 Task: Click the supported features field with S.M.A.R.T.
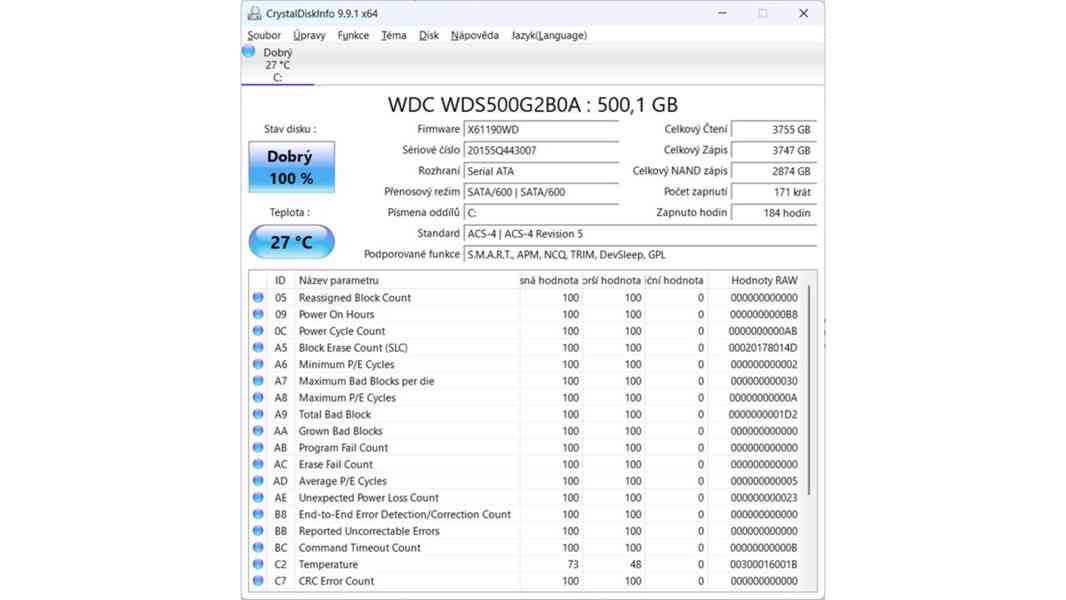point(640,254)
